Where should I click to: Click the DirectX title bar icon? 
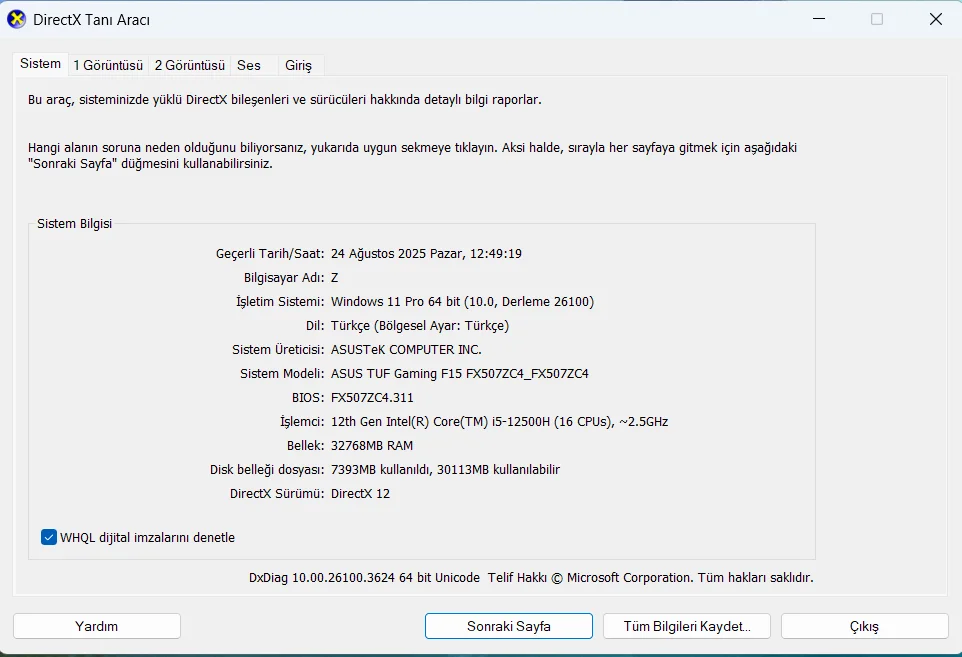click(17, 20)
